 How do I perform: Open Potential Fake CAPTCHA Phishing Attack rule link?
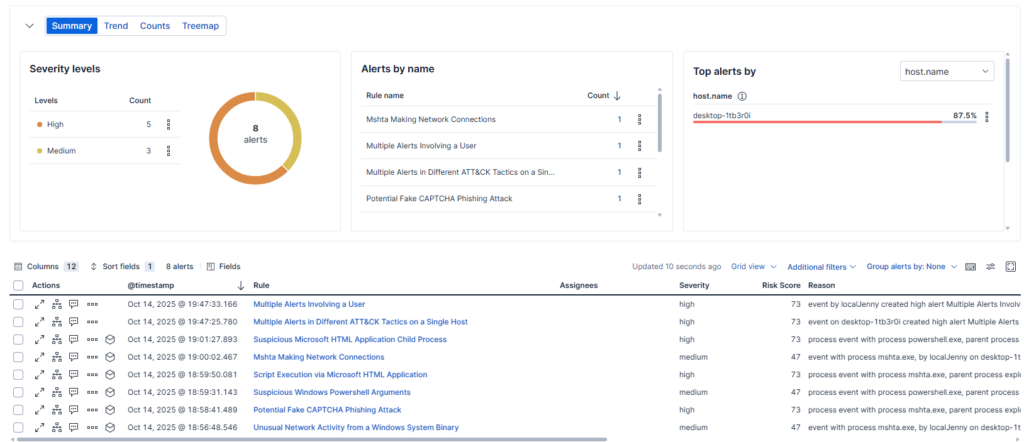coord(327,410)
